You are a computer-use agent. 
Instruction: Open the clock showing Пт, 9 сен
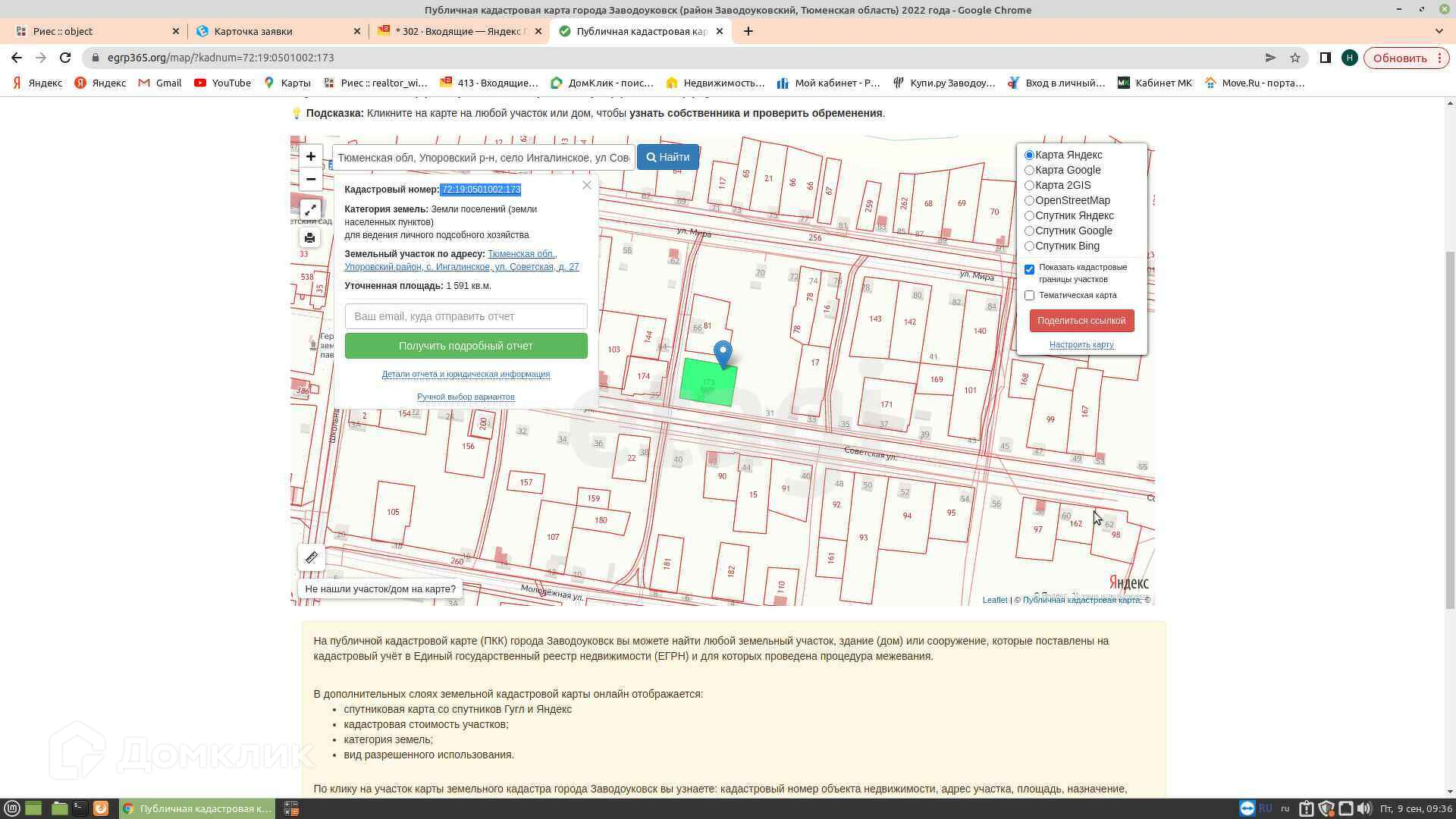click(x=1416, y=808)
